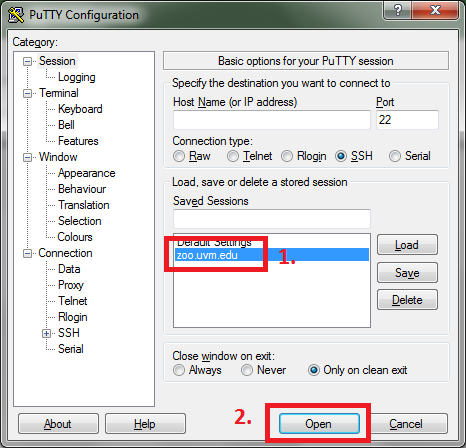Collapse the Window category node
The image size is (466, 448).
click(x=27, y=157)
